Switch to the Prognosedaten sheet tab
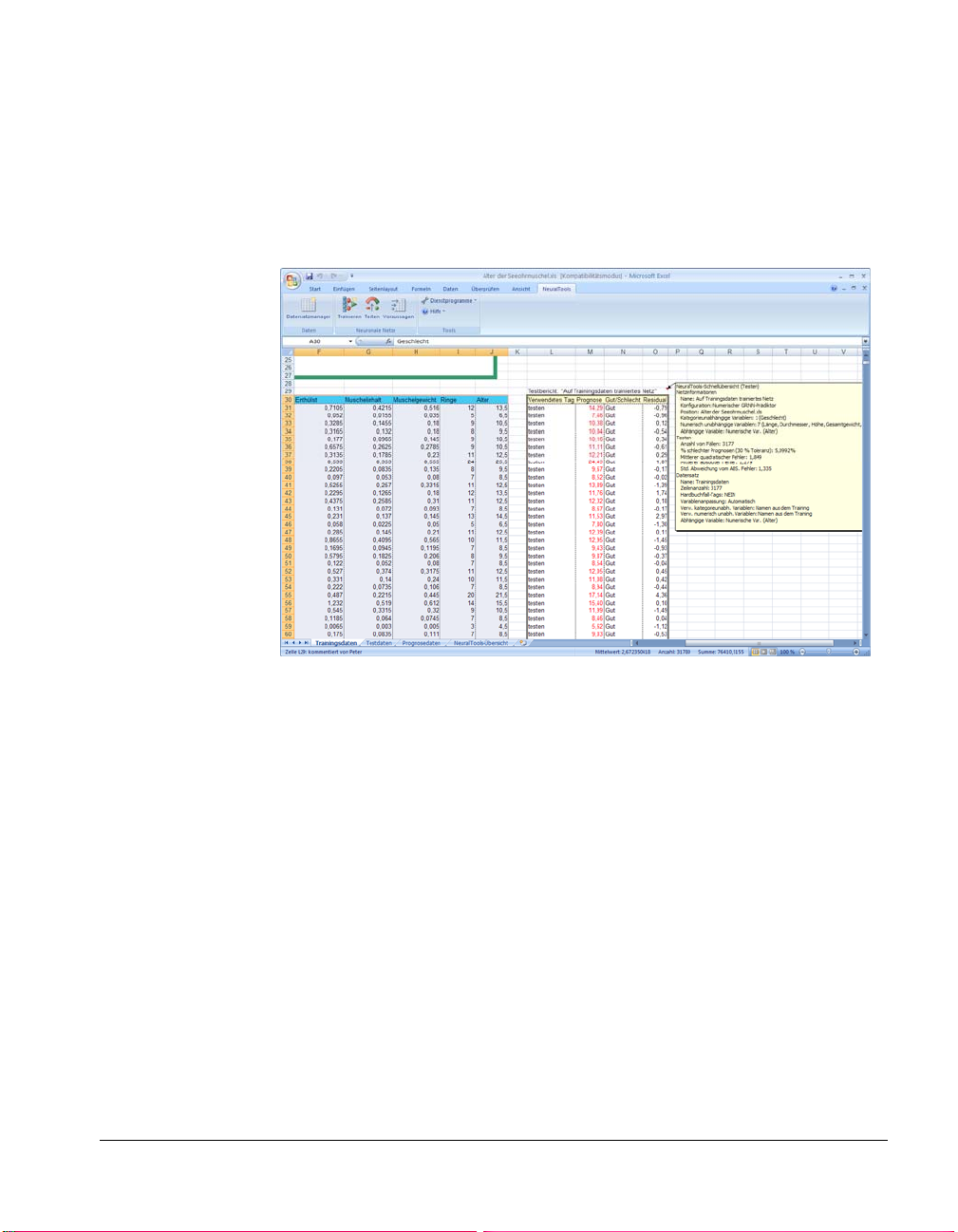 421,643
